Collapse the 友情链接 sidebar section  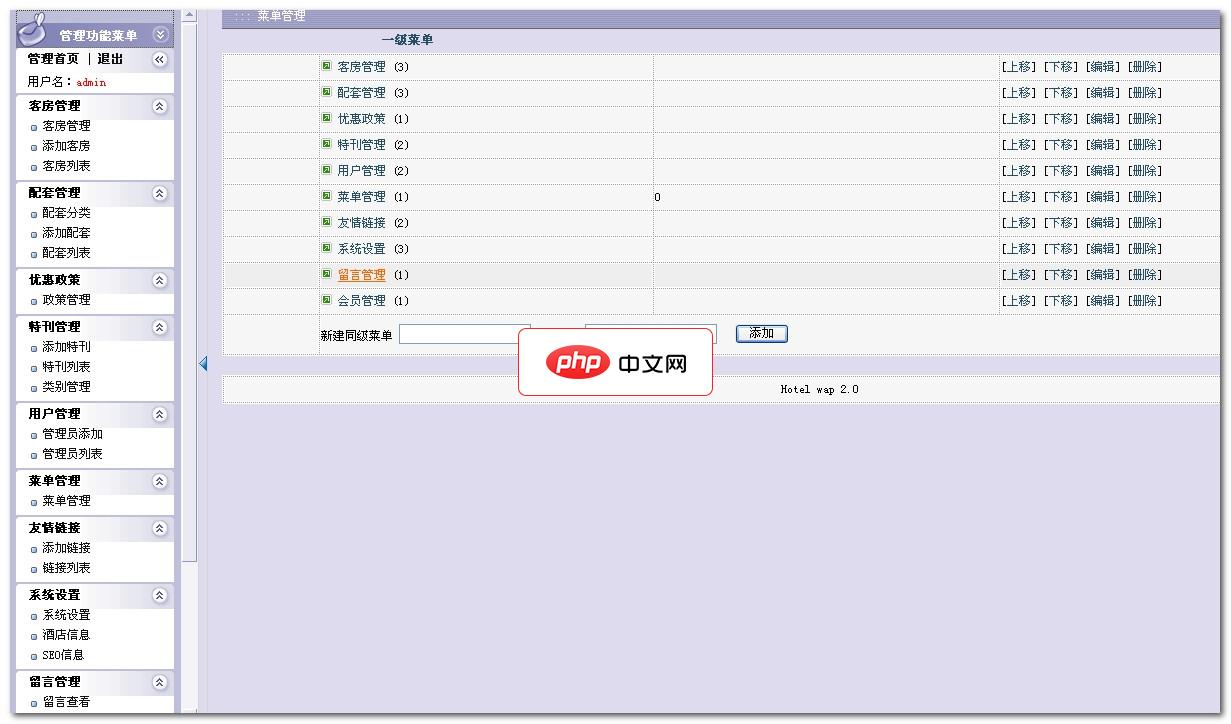click(x=160, y=528)
